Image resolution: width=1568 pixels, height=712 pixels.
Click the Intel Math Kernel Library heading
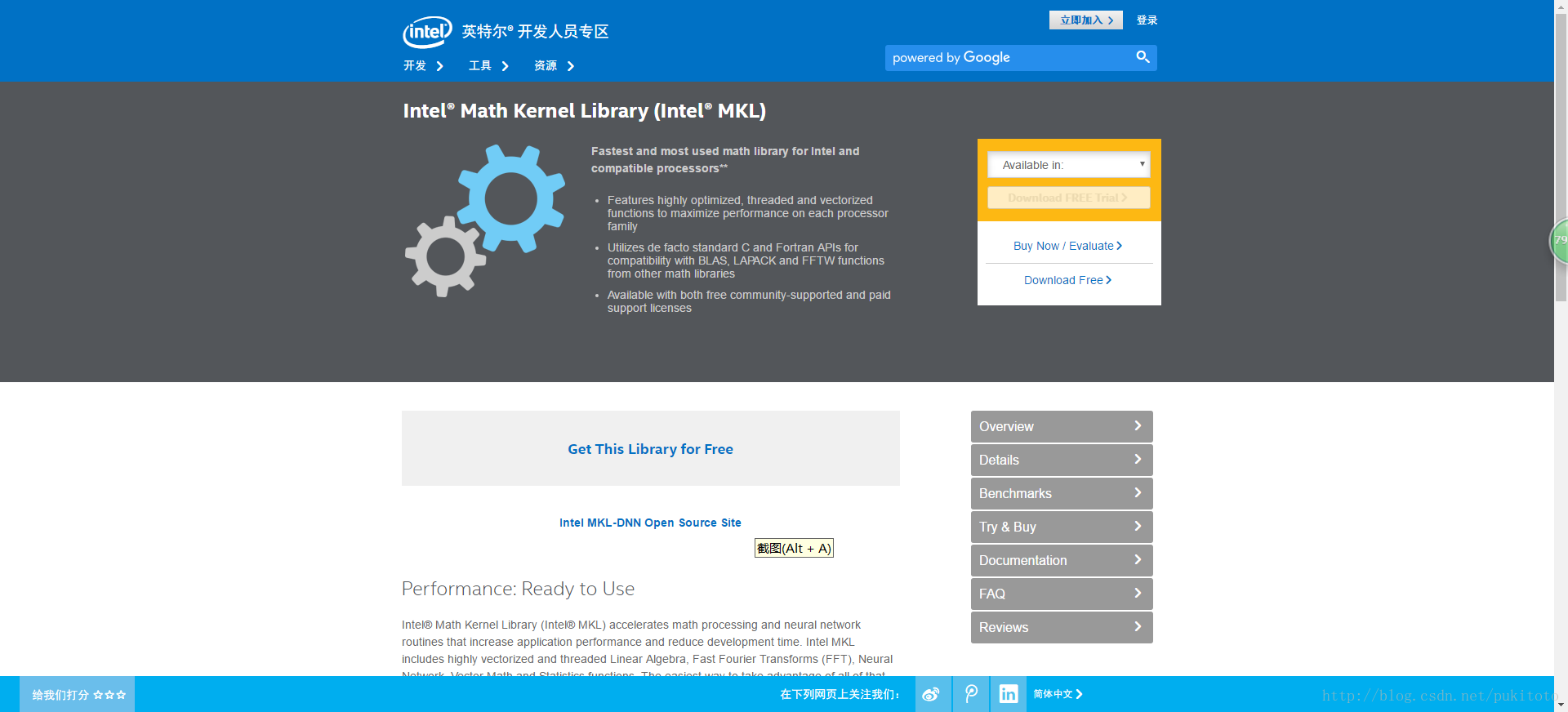point(584,111)
